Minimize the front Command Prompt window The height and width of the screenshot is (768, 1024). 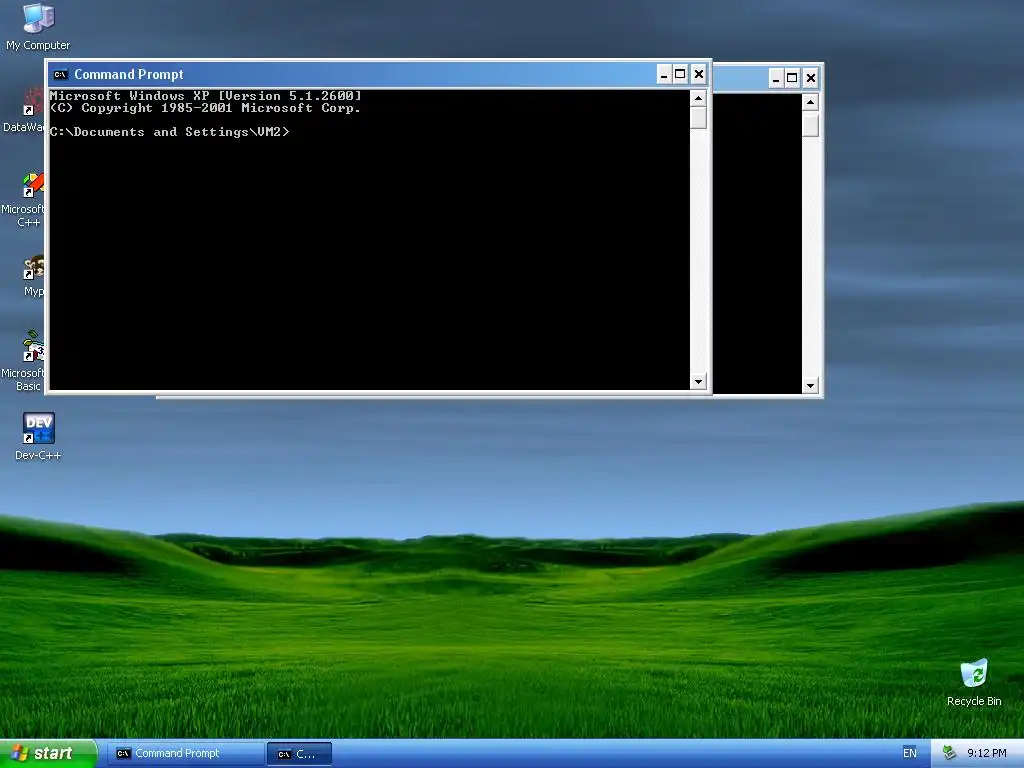click(x=664, y=74)
